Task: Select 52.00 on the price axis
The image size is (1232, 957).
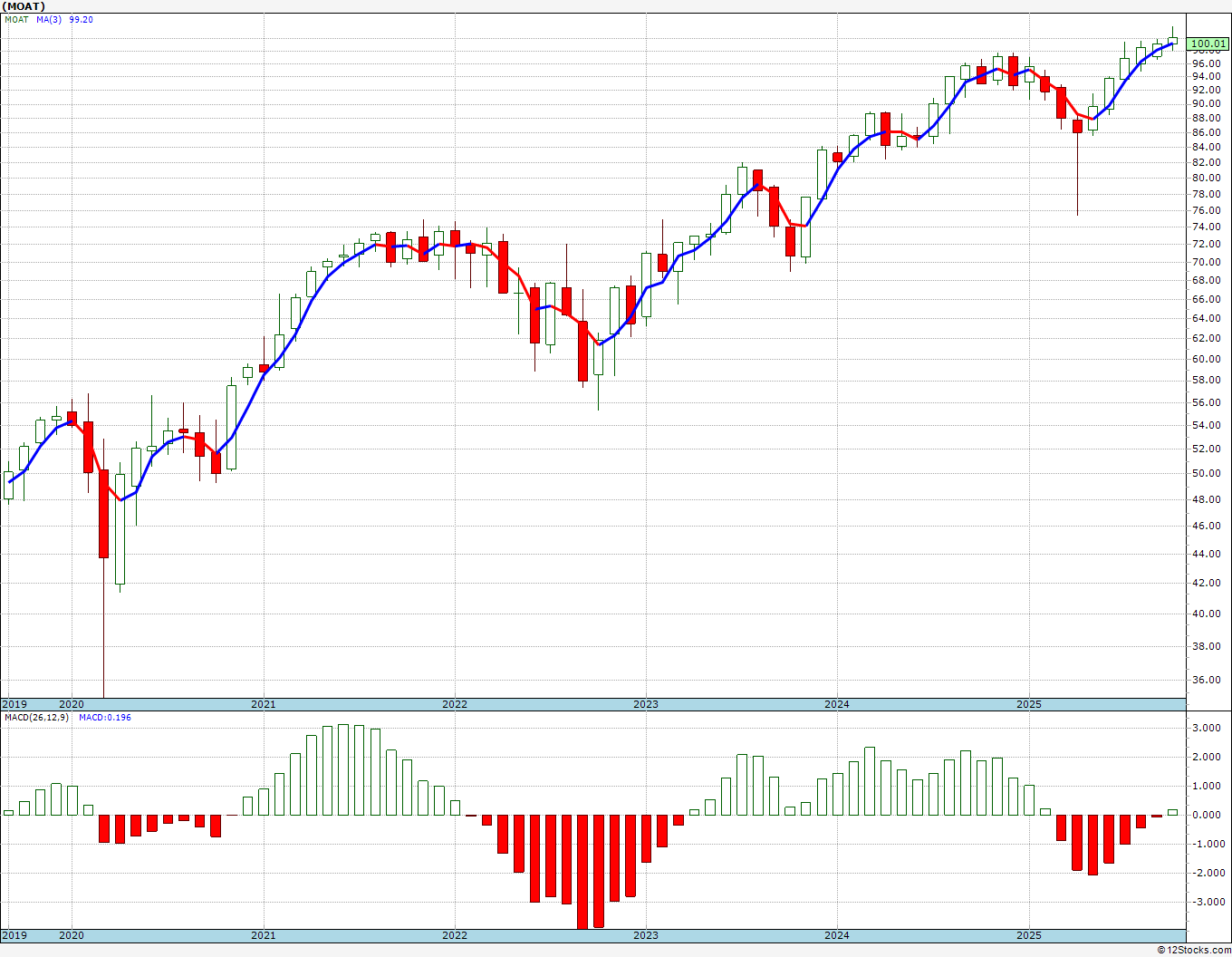Action: (x=1205, y=449)
